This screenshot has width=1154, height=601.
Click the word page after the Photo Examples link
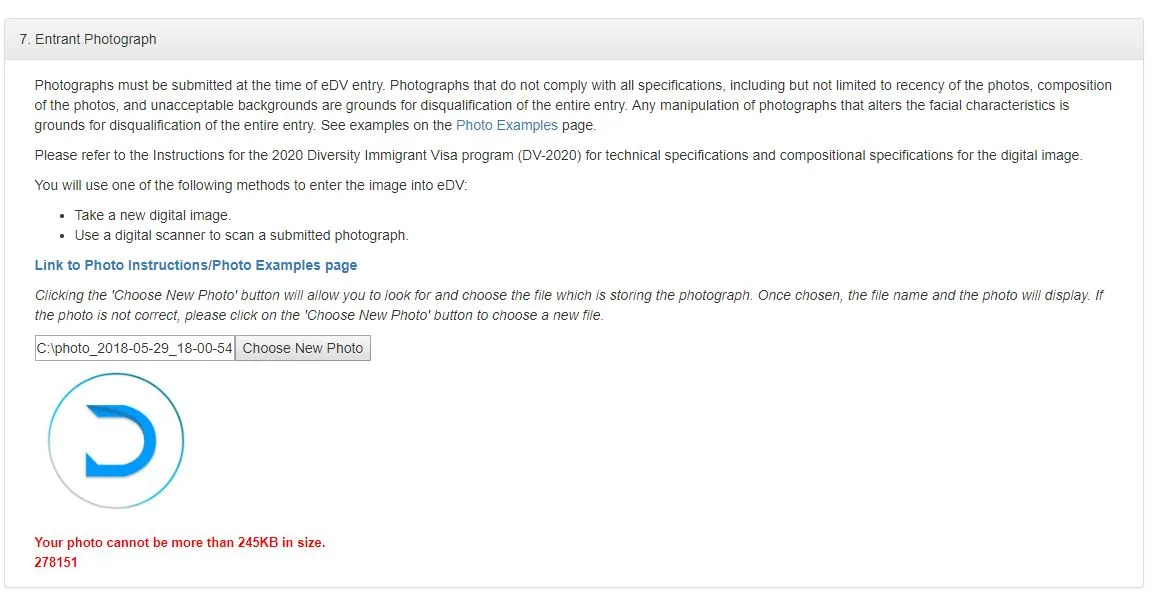coord(577,126)
